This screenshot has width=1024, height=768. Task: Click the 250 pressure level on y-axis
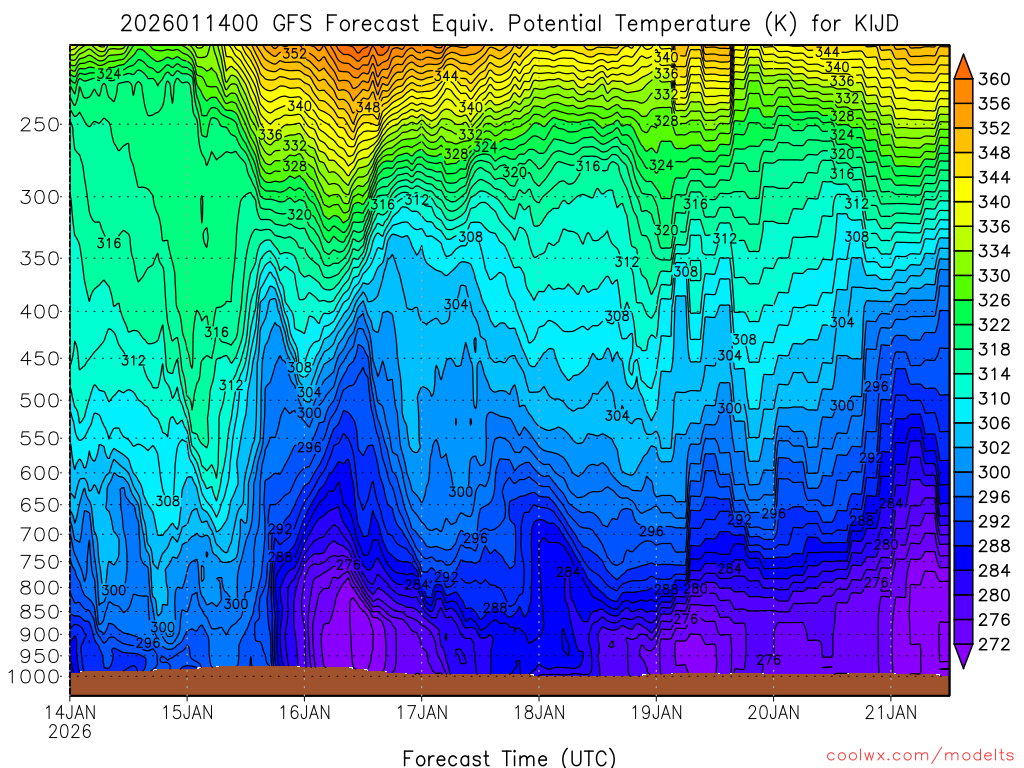tap(40, 124)
